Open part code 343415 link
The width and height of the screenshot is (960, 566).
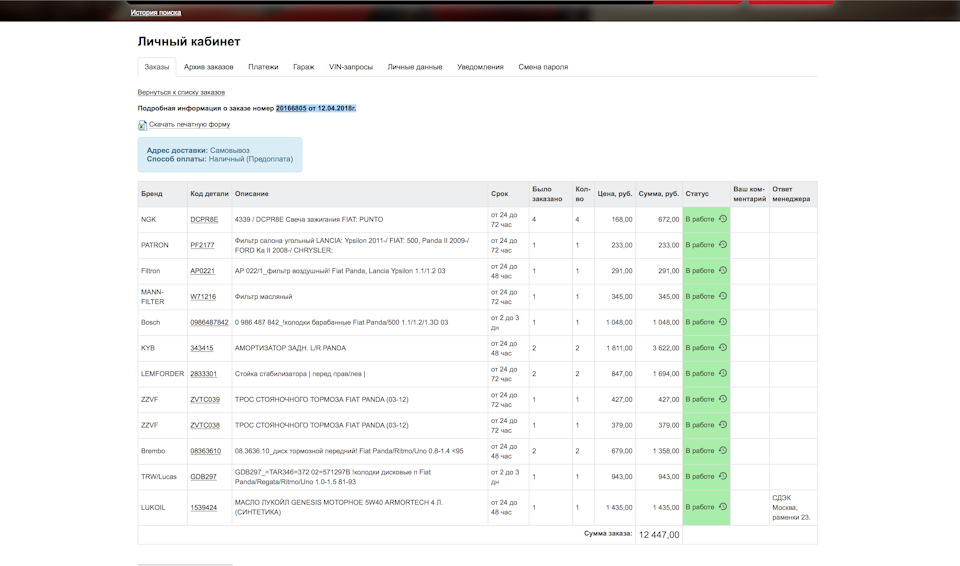pos(202,348)
